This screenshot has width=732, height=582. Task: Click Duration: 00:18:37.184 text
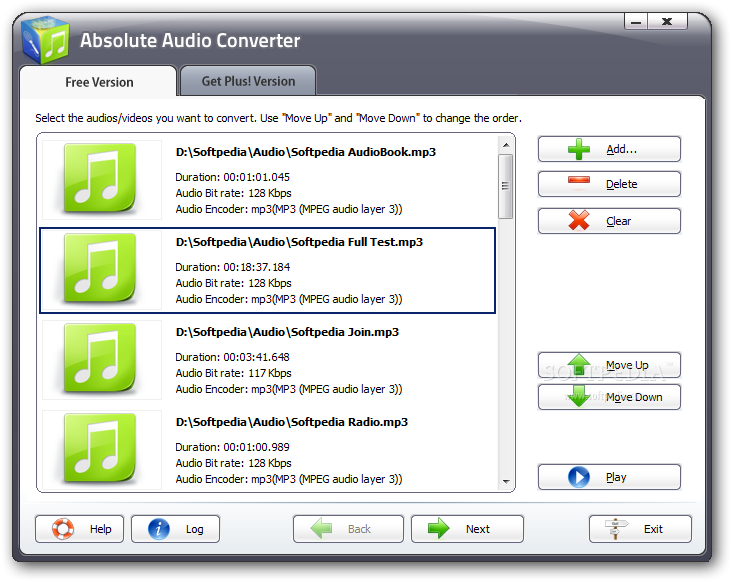[x=232, y=267]
